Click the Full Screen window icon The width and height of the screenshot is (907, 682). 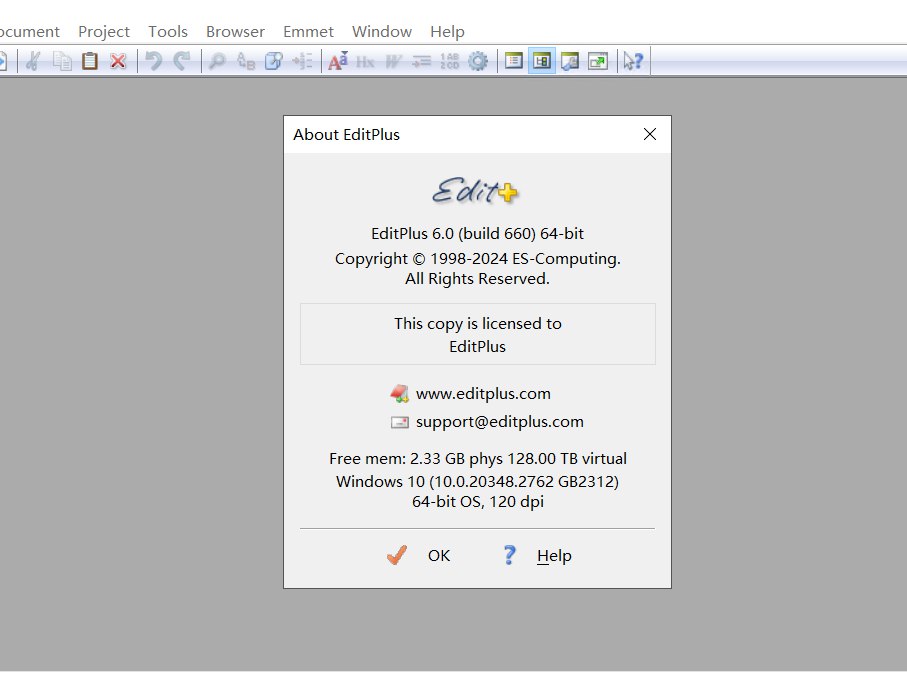point(598,61)
